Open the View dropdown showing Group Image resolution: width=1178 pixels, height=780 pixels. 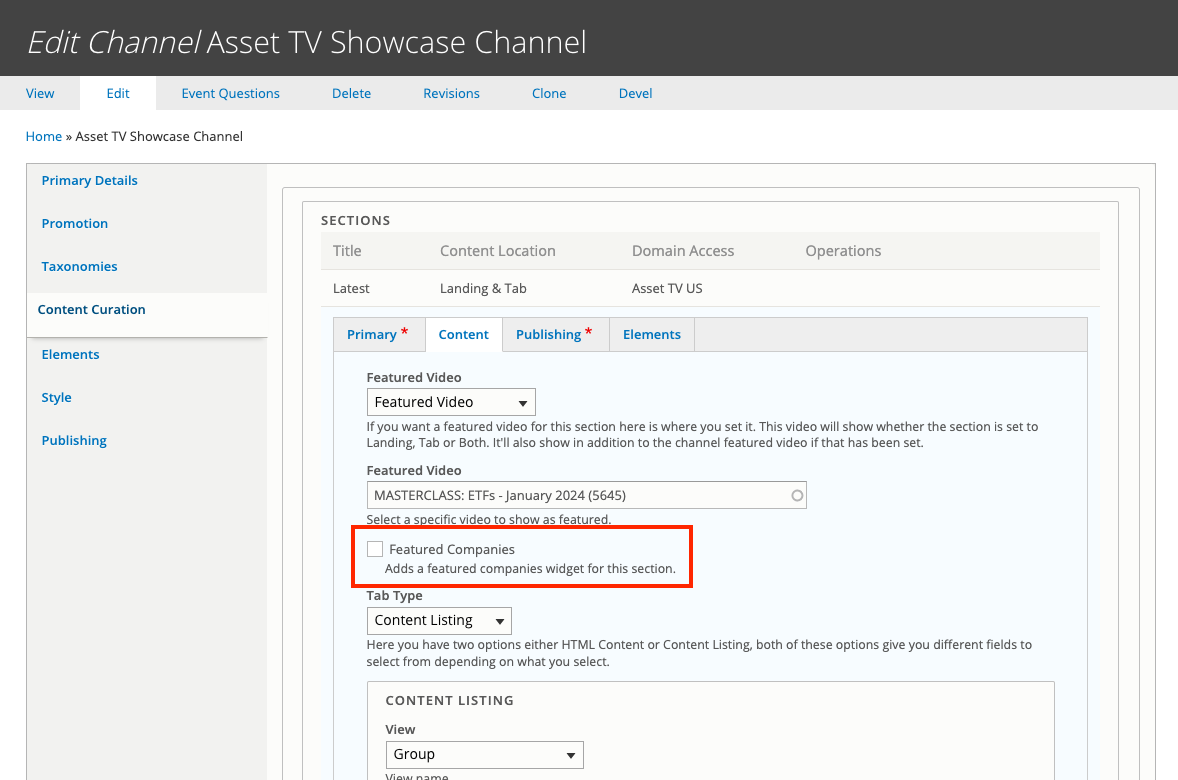point(484,754)
